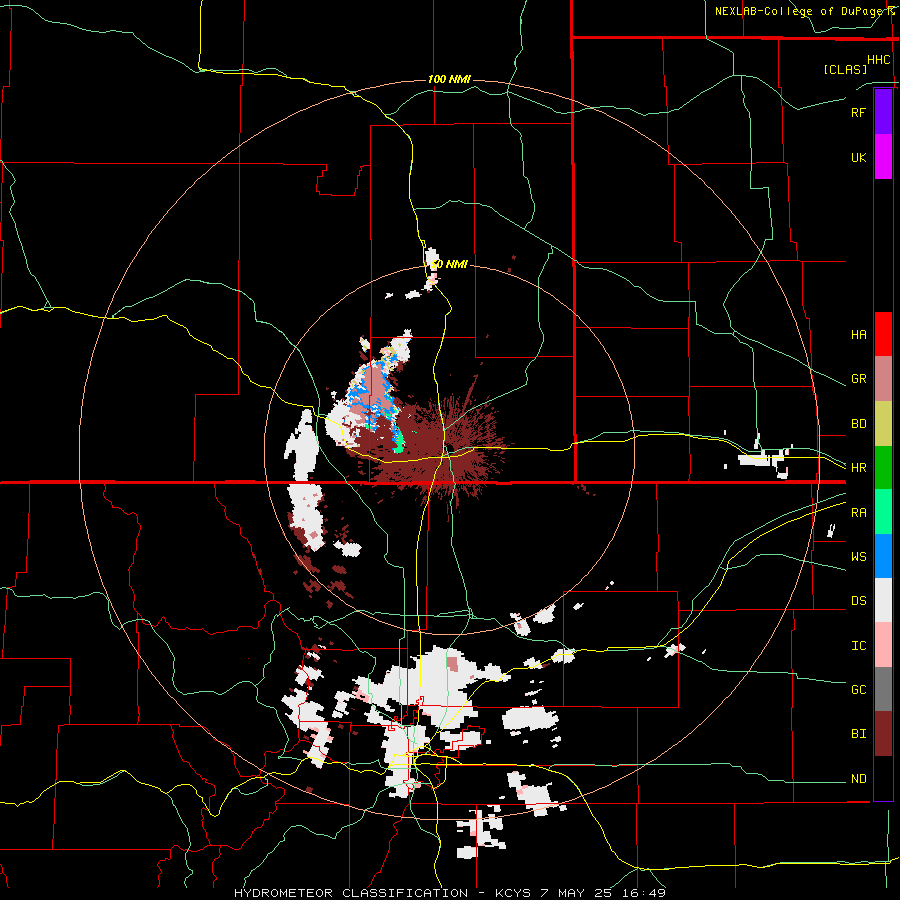Click the HHC product label
Image resolution: width=900 pixels, height=900 pixels.
point(879,60)
